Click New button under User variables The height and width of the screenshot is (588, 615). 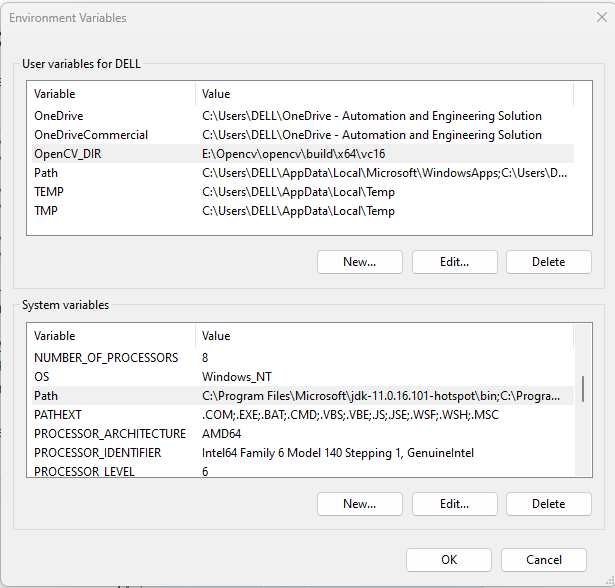pyautogui.click(x=359, y=262)
